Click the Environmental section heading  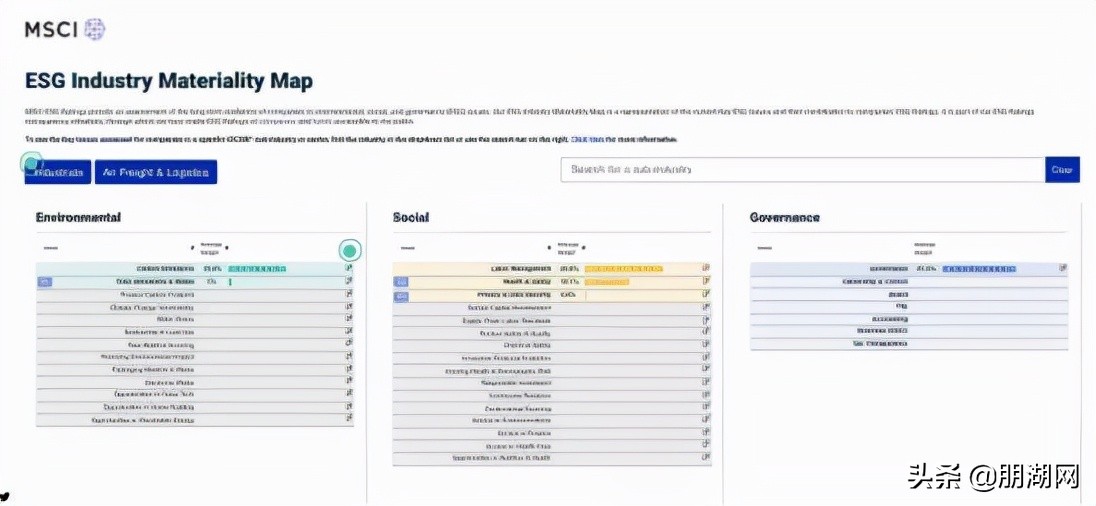pyautogui.click(x=78, y=217)
